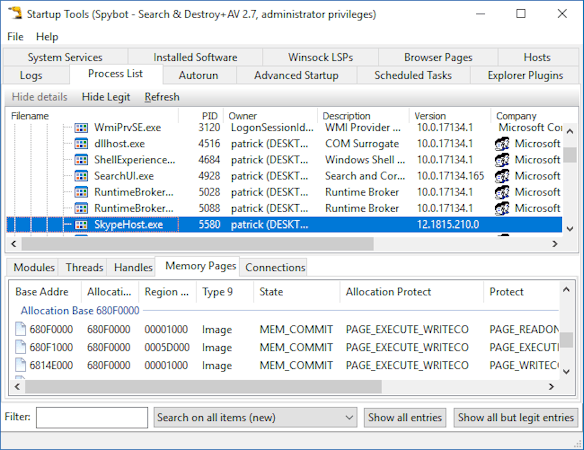Viewport: 584px width, 450px height.
Task: Click the dllhost.exe process icon
Action: coord(81,144)
